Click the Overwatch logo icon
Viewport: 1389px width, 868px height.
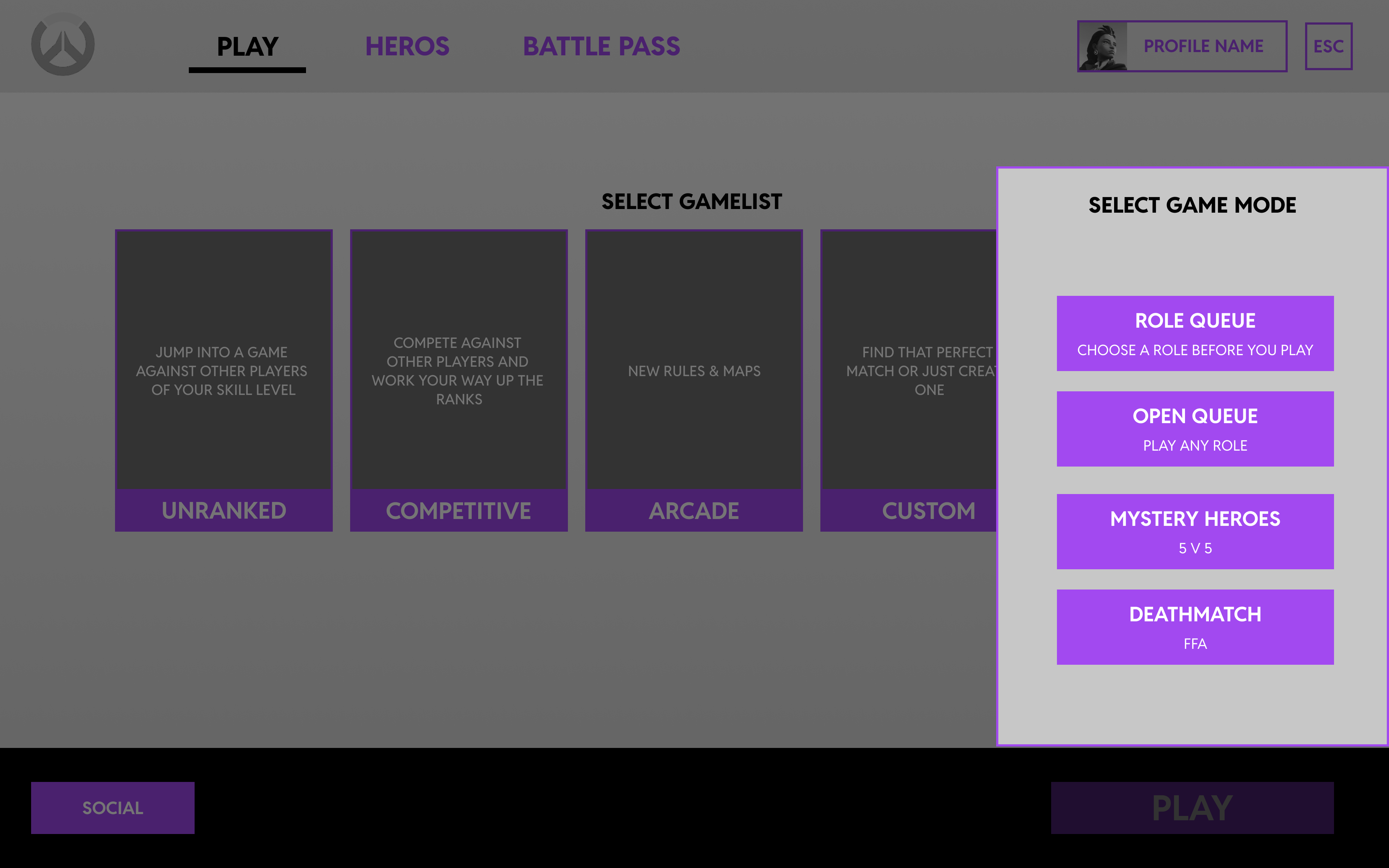[63, 45]
